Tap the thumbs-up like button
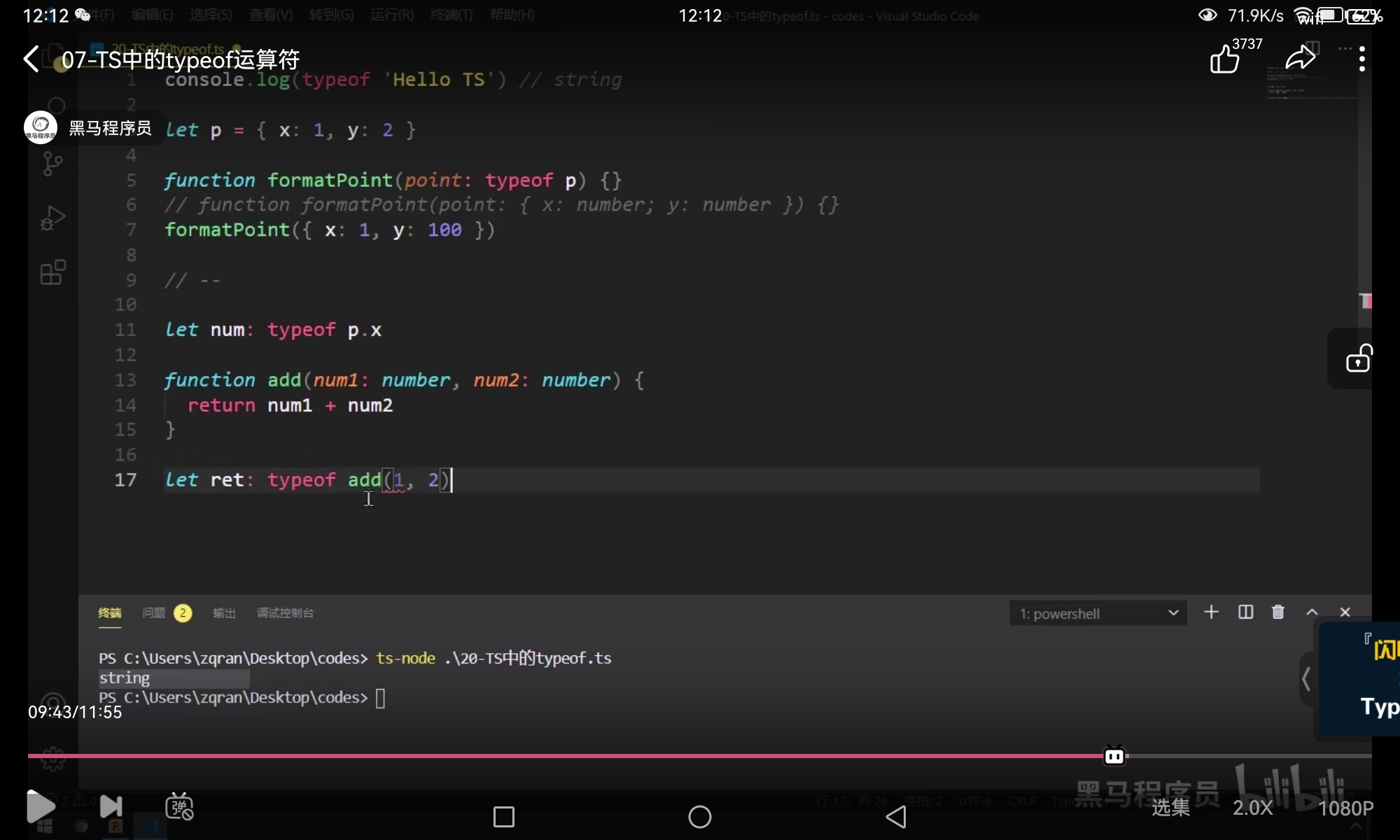 1225,59
